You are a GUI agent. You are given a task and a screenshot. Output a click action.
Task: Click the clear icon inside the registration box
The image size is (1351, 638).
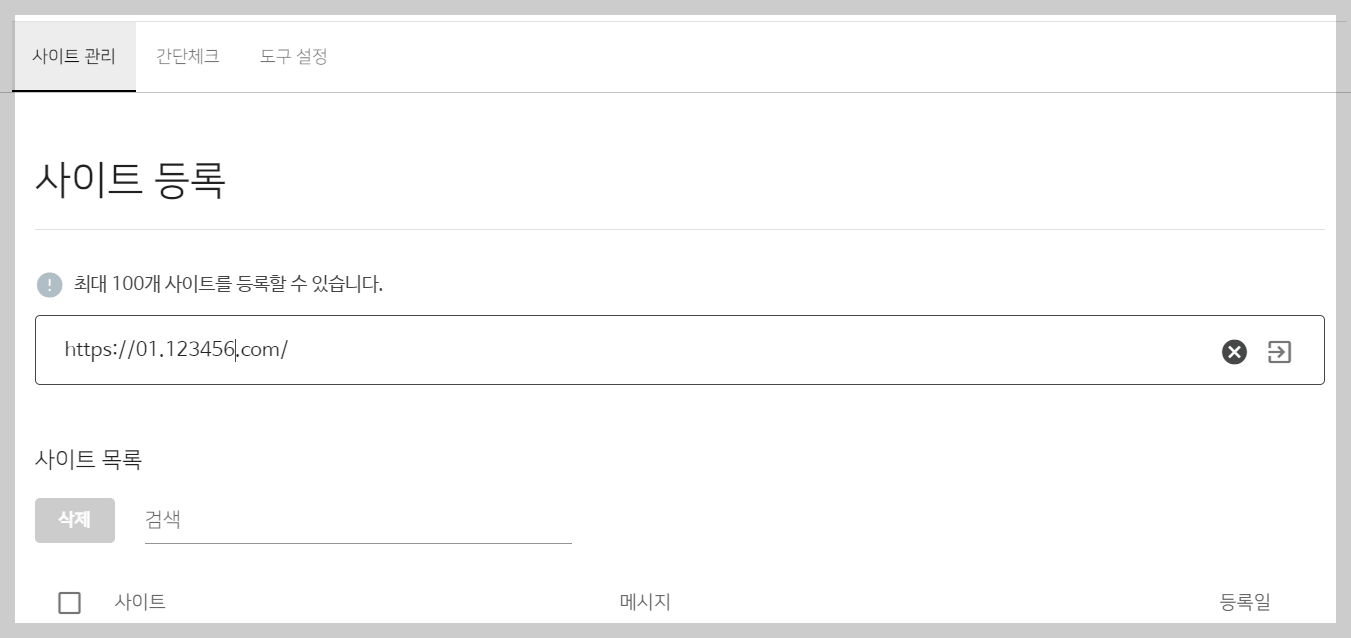(x=1233, y=351)
